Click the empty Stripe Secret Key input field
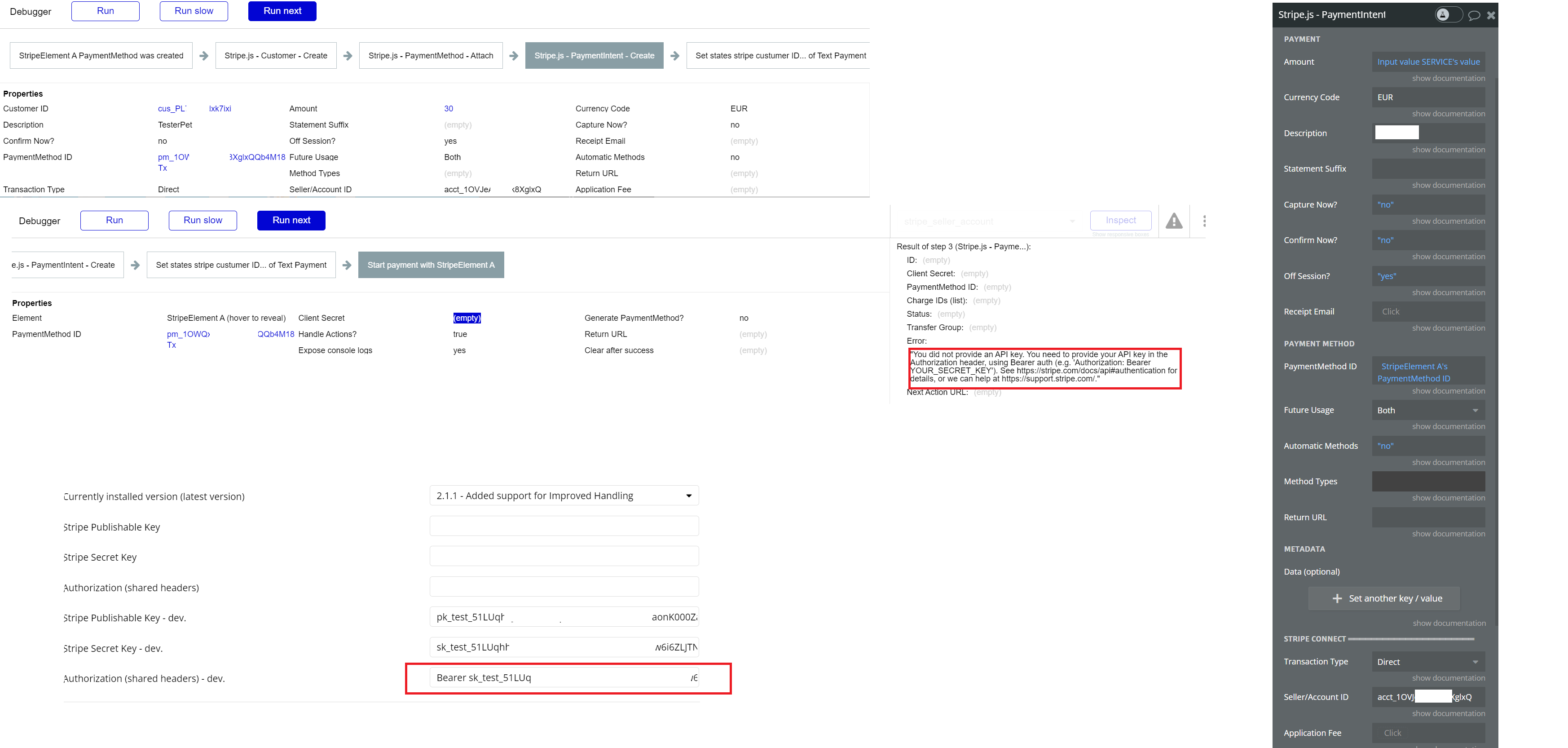Screen dimensions: 1568x748 [564, 556]
